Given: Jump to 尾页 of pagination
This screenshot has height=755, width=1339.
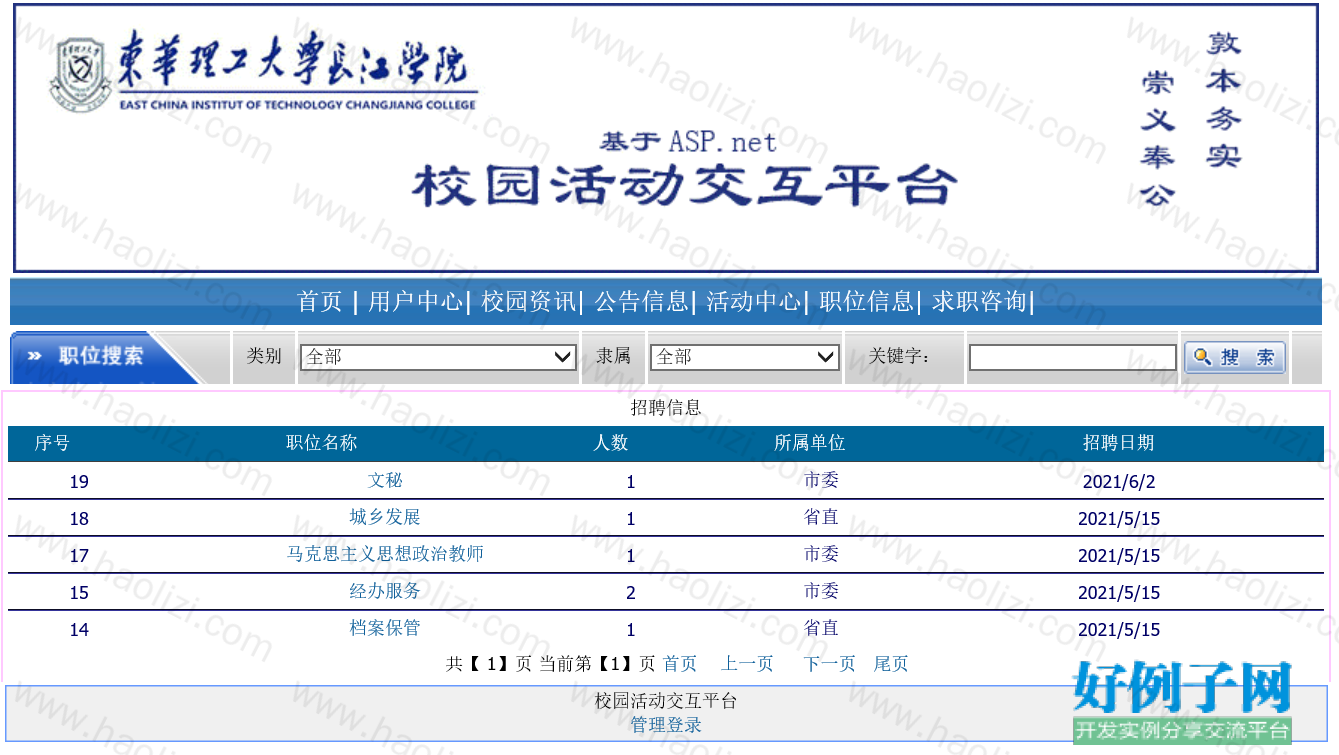Looking at the screenshot, I should (891, 664).
